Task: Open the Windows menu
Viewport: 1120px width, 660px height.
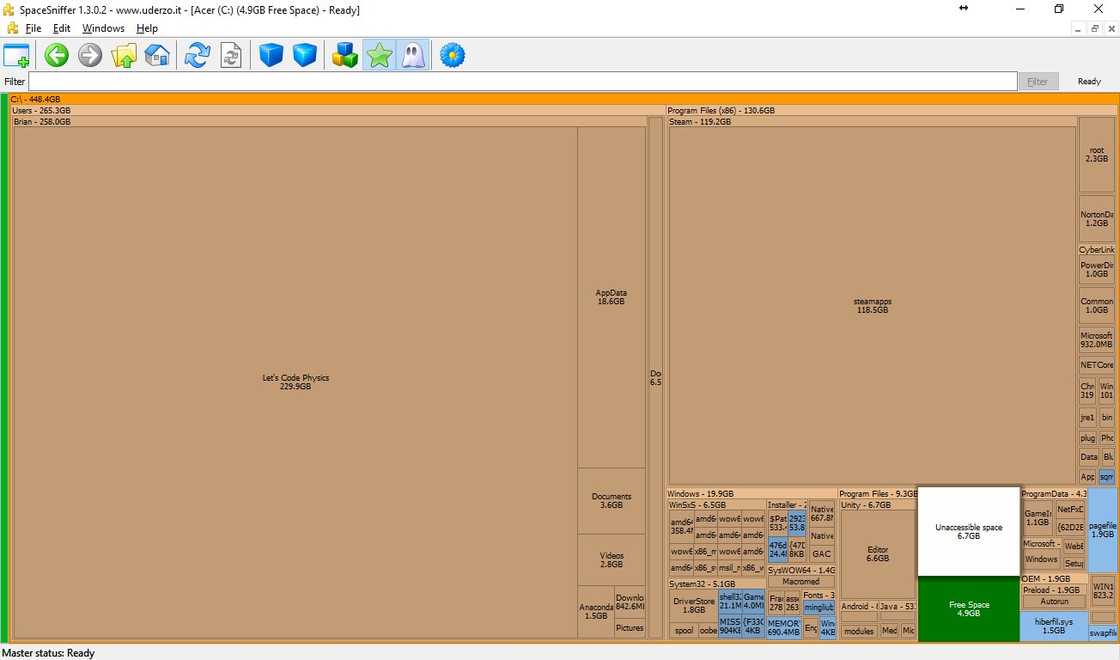Action: [103, 29]
